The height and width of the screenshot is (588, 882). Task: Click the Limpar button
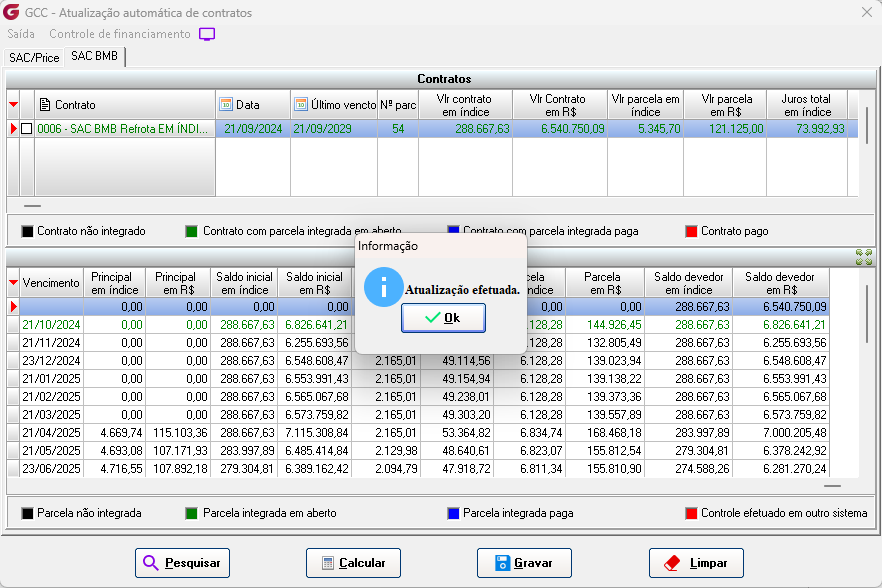(696, 563)
